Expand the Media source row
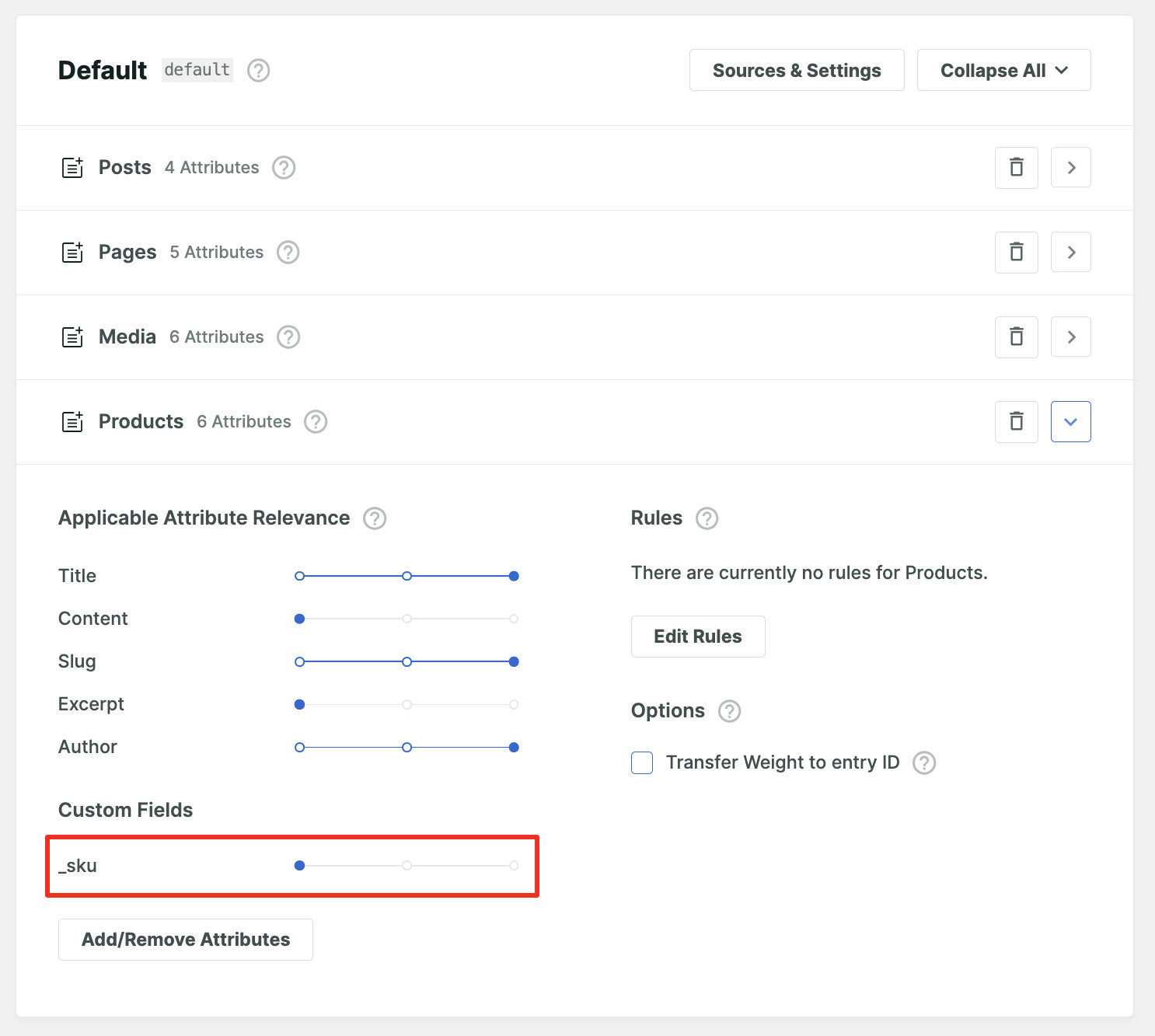 click(x=1071, y=337)
